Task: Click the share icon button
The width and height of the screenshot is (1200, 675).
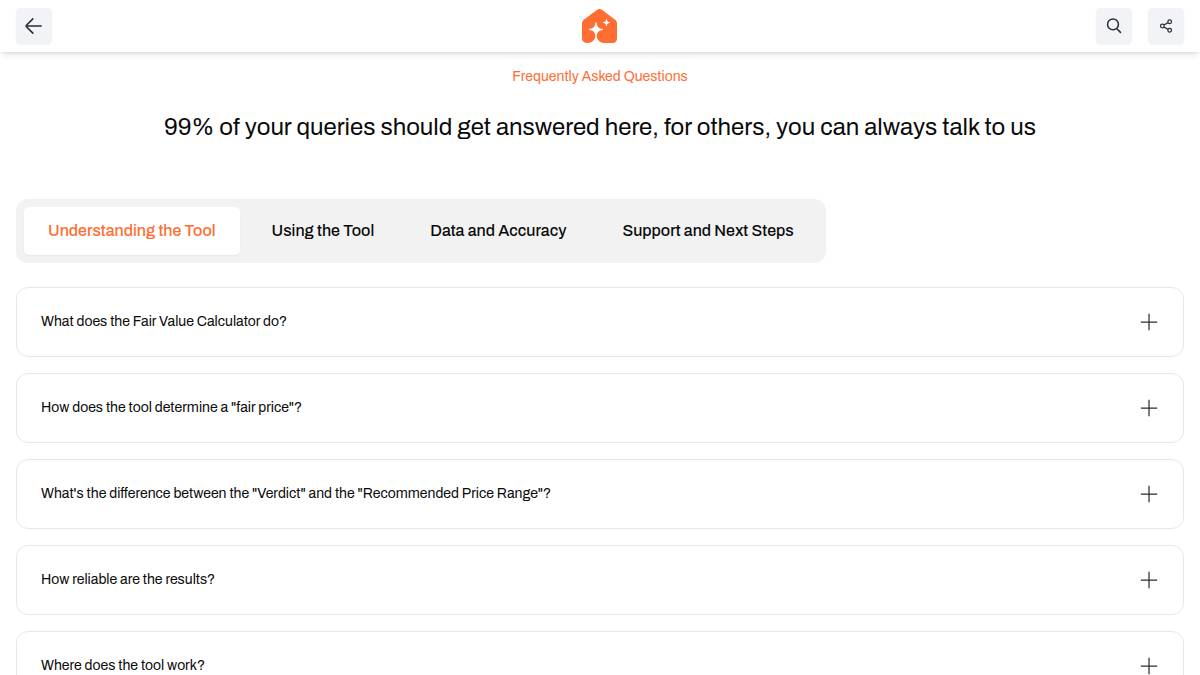Action: [1166, 27]
